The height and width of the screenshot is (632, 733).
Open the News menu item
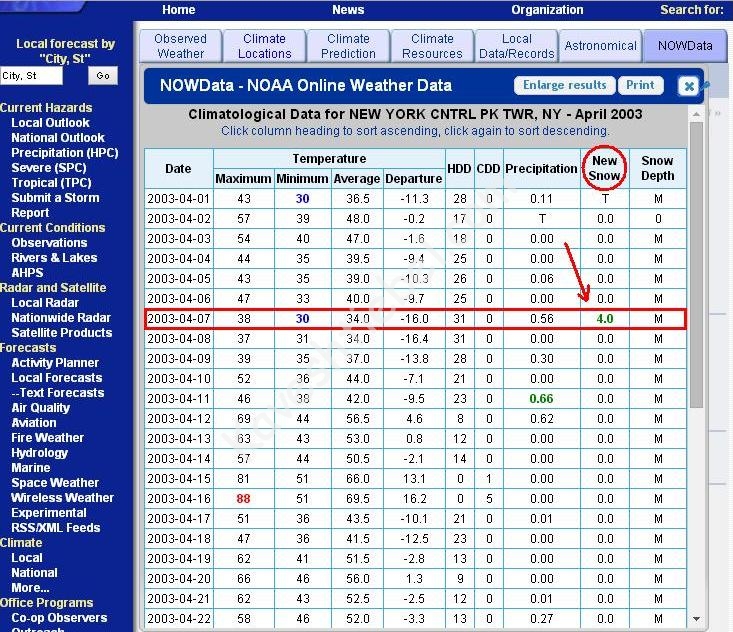click(x=348, y=10)
